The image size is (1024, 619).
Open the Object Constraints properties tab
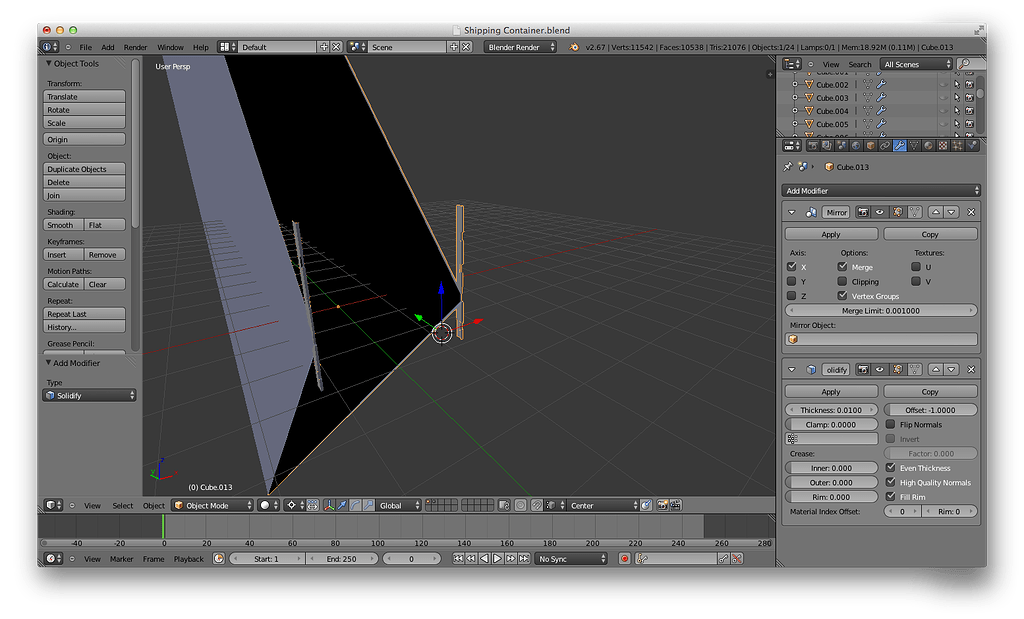(885, 146)
